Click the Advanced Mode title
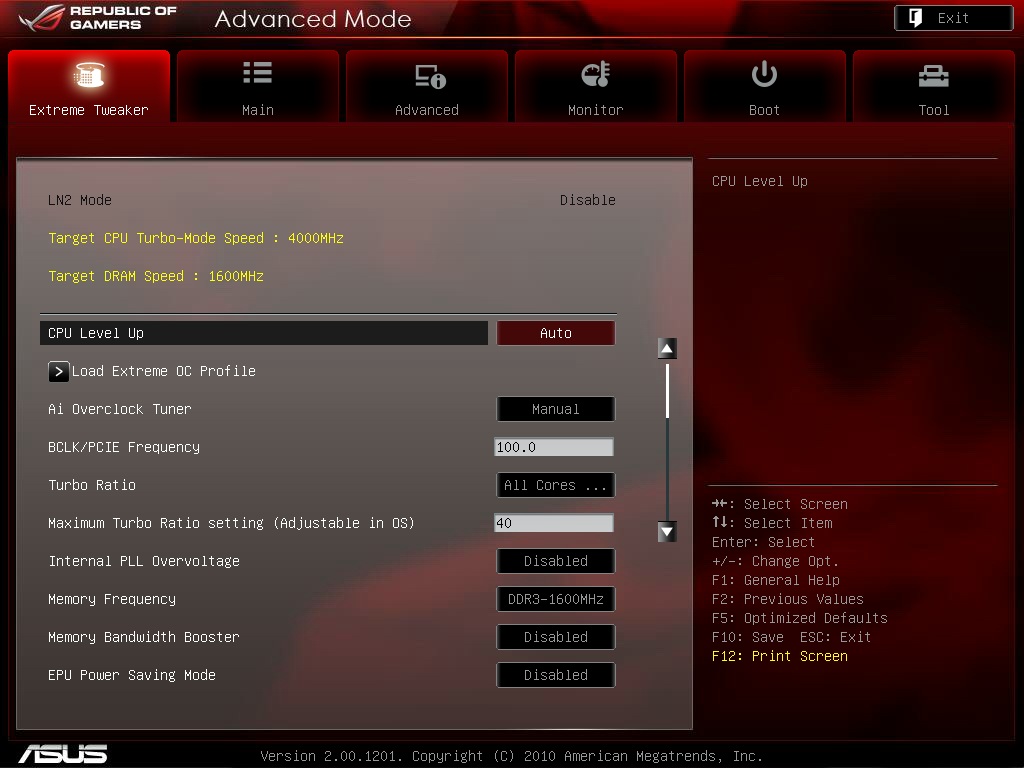1024x768 pixels. click(x=313, y=18)
